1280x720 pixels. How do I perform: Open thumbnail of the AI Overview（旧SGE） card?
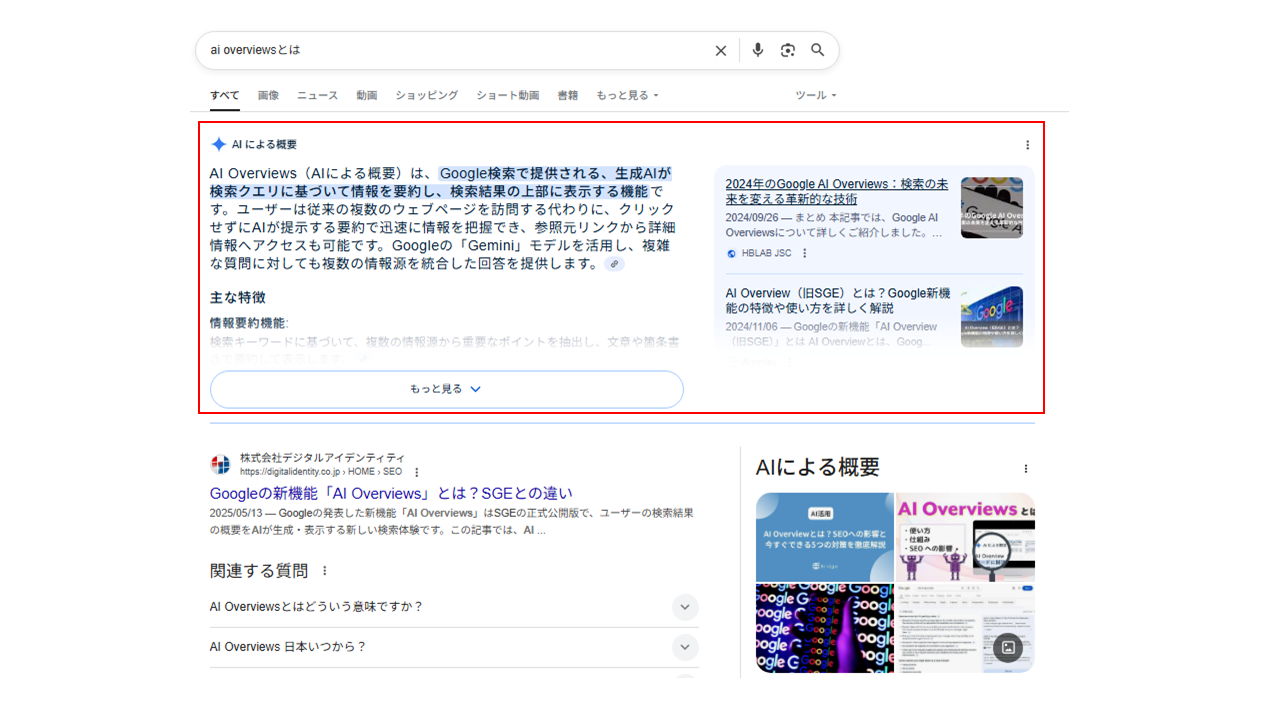(x=992, y=317)
